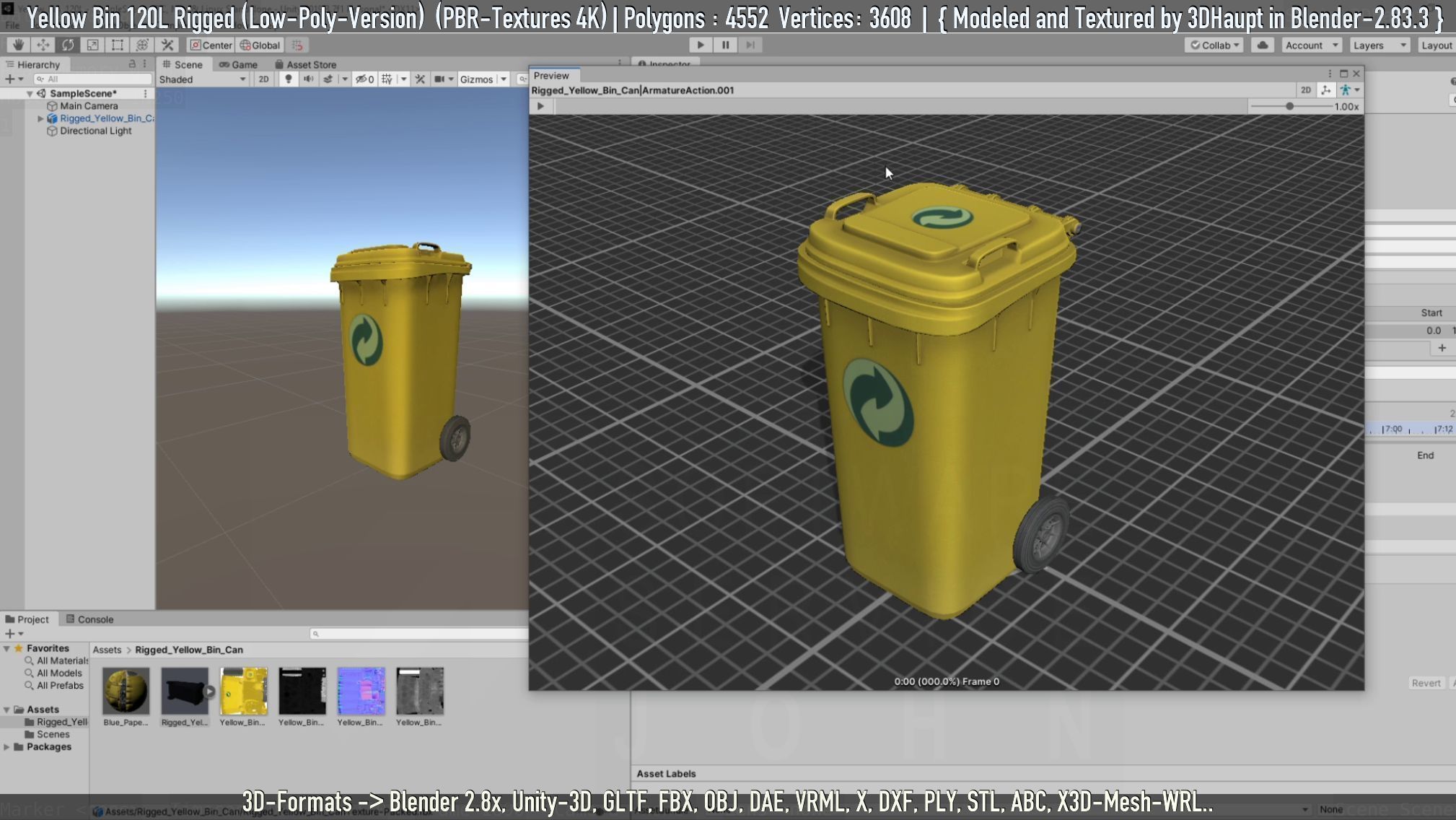Select the Hierarchy tab

tap(32, 64)
